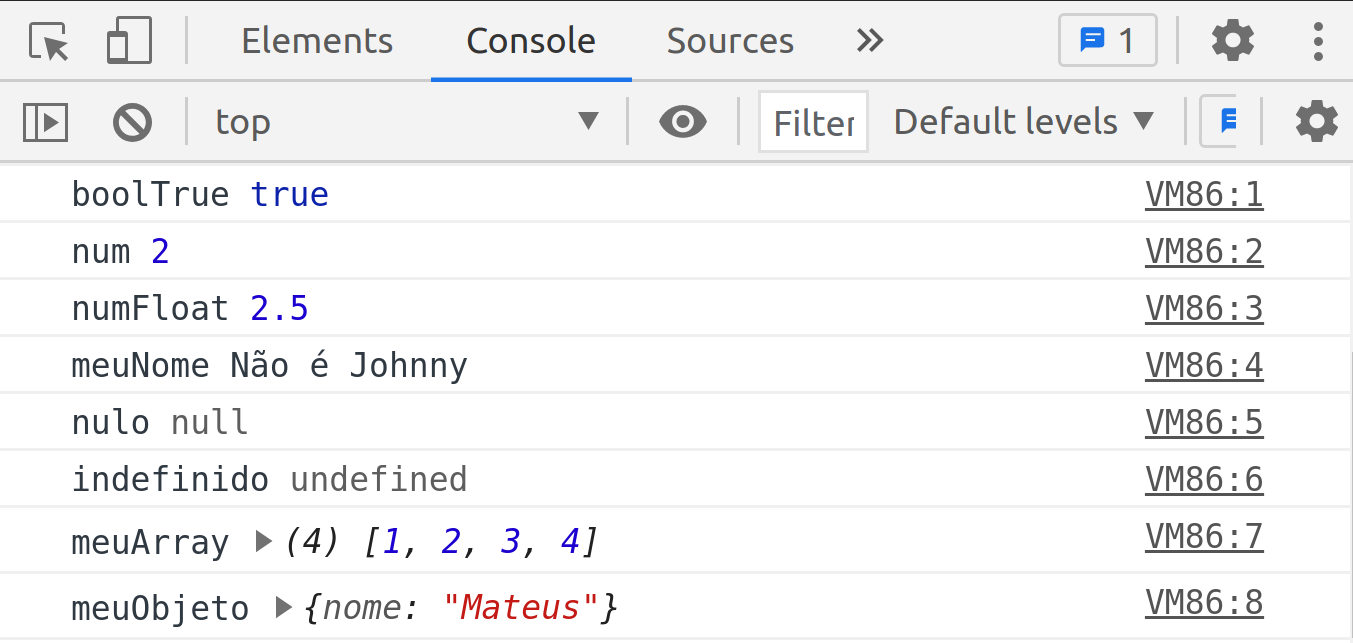Show hidden panels with the chevron

click(869, 40)
